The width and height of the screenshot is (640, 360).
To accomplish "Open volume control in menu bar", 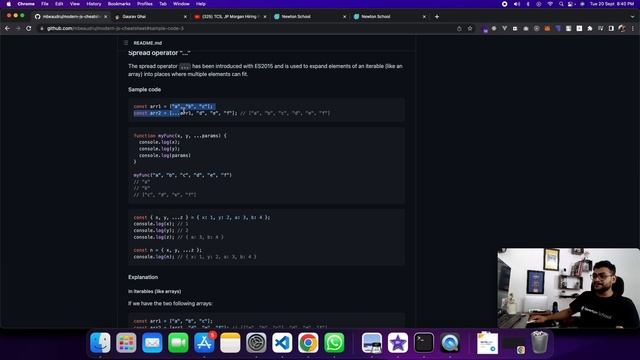I will tap(517, 4).
